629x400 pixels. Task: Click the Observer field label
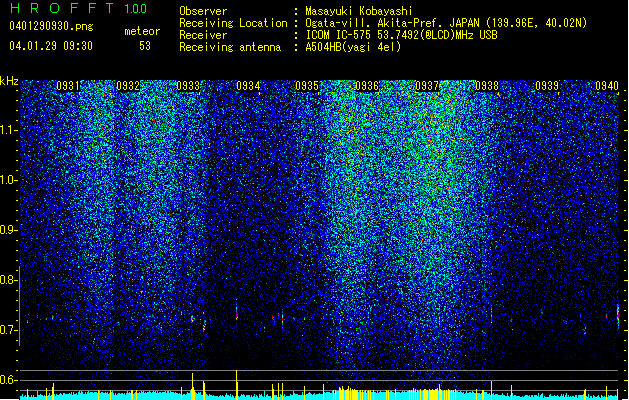point(203,11)
